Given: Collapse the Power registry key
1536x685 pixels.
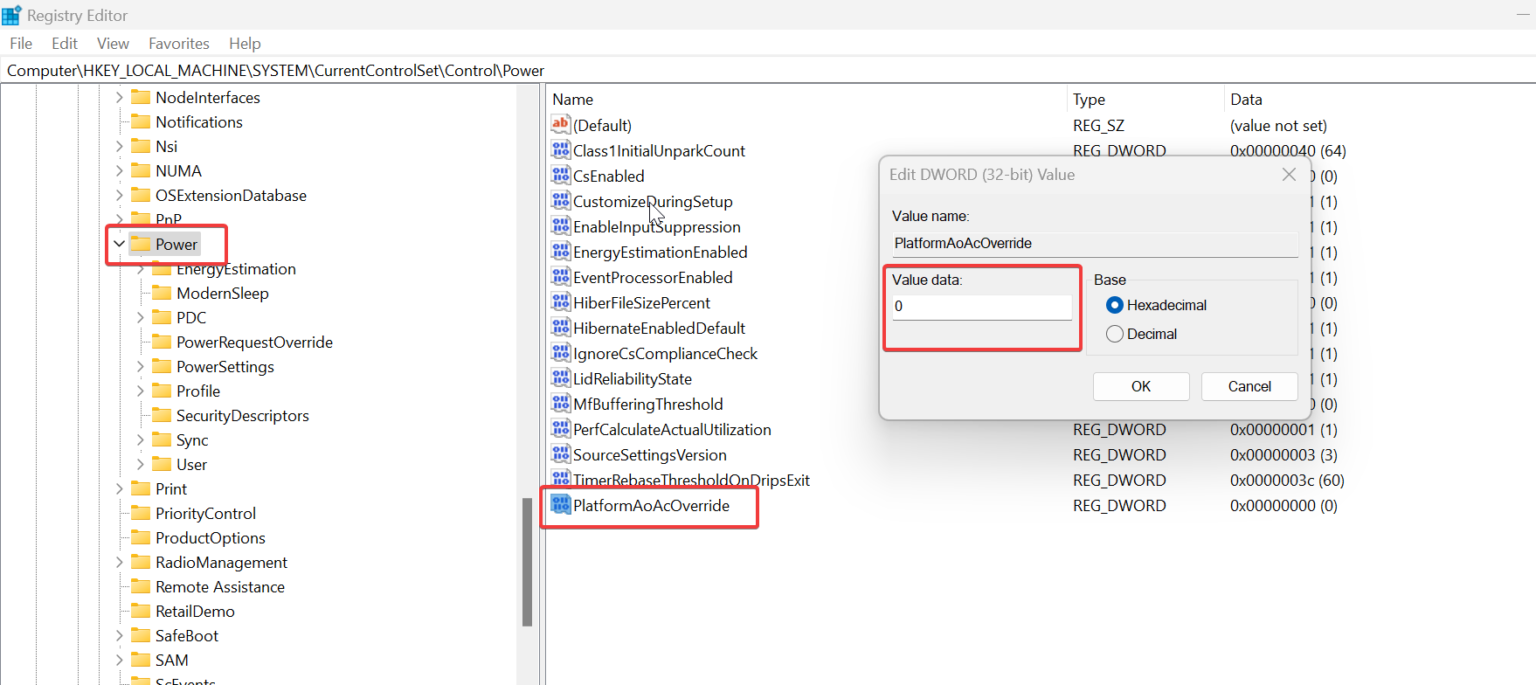Looking at the screenshot, I should coord(119,244).
